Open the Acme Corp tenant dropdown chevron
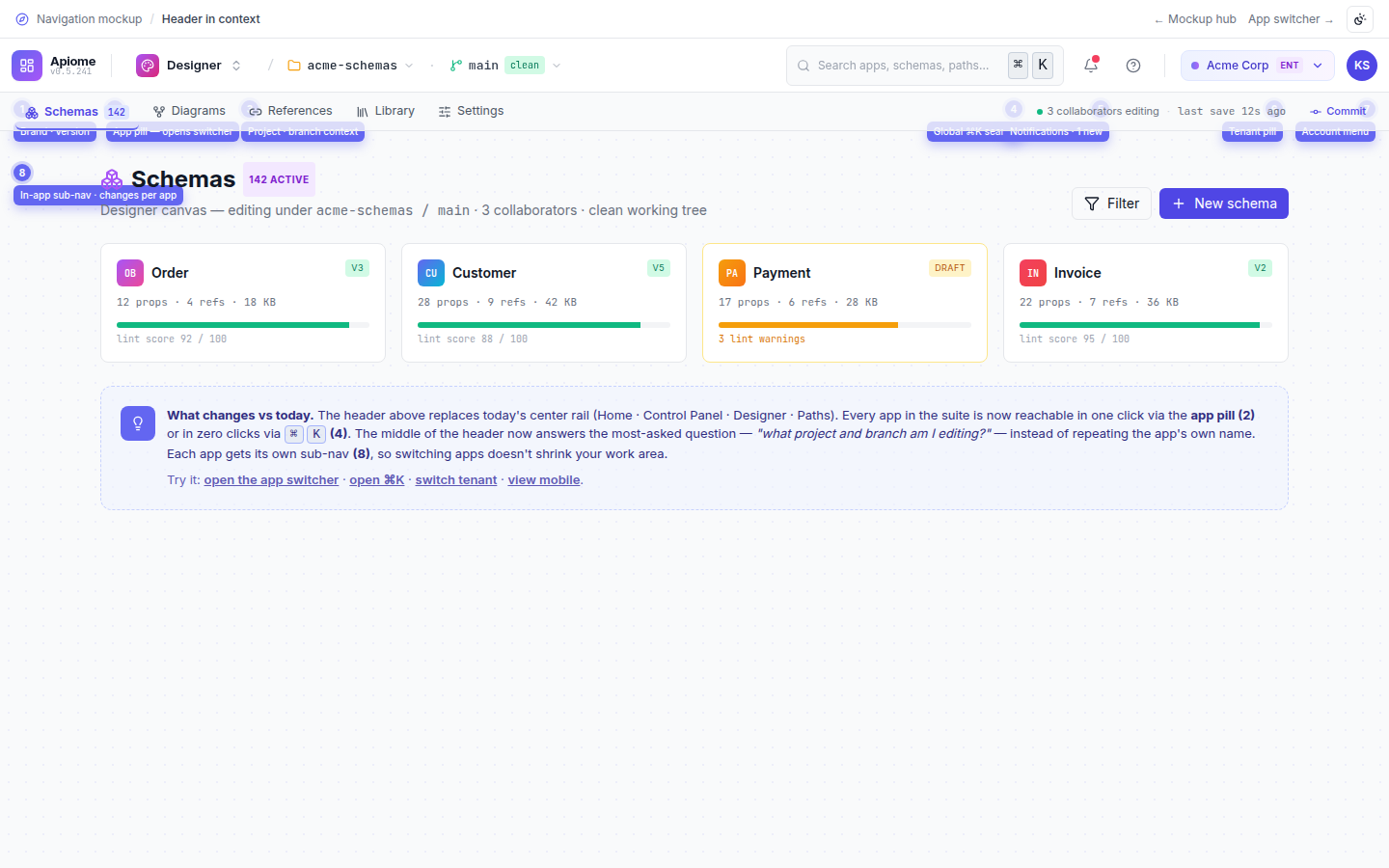 click(x=1318, y=66)
